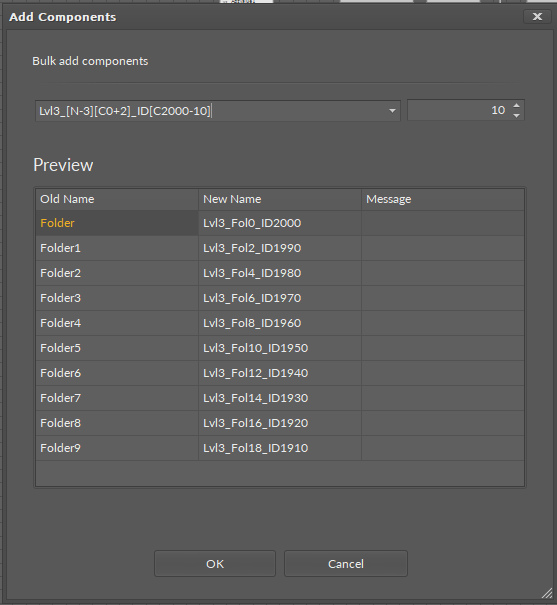The height and width of the screenshot is (605, 557).
Task: Select the Folder9 row
Action: click(280, 448)
